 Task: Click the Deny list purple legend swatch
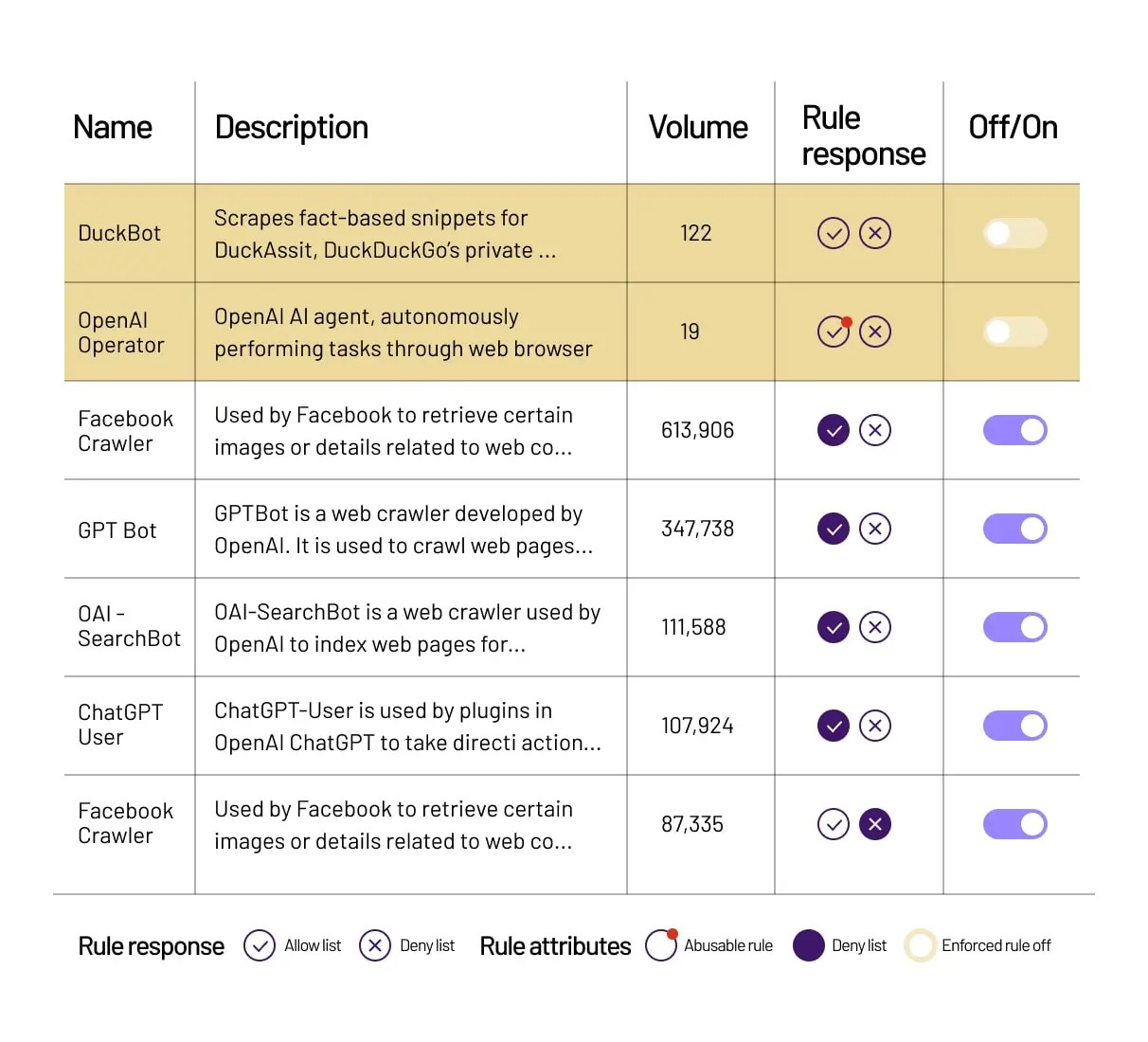coord(808,945)
